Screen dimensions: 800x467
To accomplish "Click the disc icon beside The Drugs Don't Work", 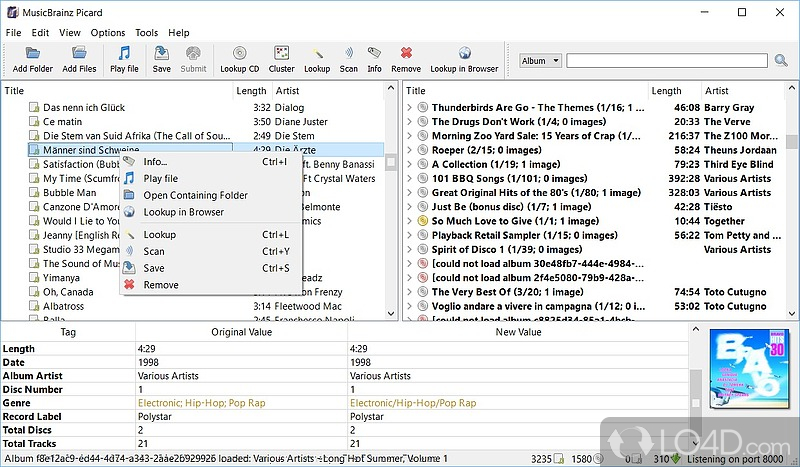I will click(422, 121).
